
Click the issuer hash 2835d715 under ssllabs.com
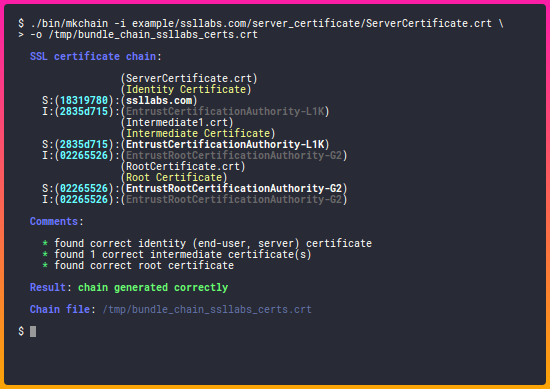tap(84, 112)
